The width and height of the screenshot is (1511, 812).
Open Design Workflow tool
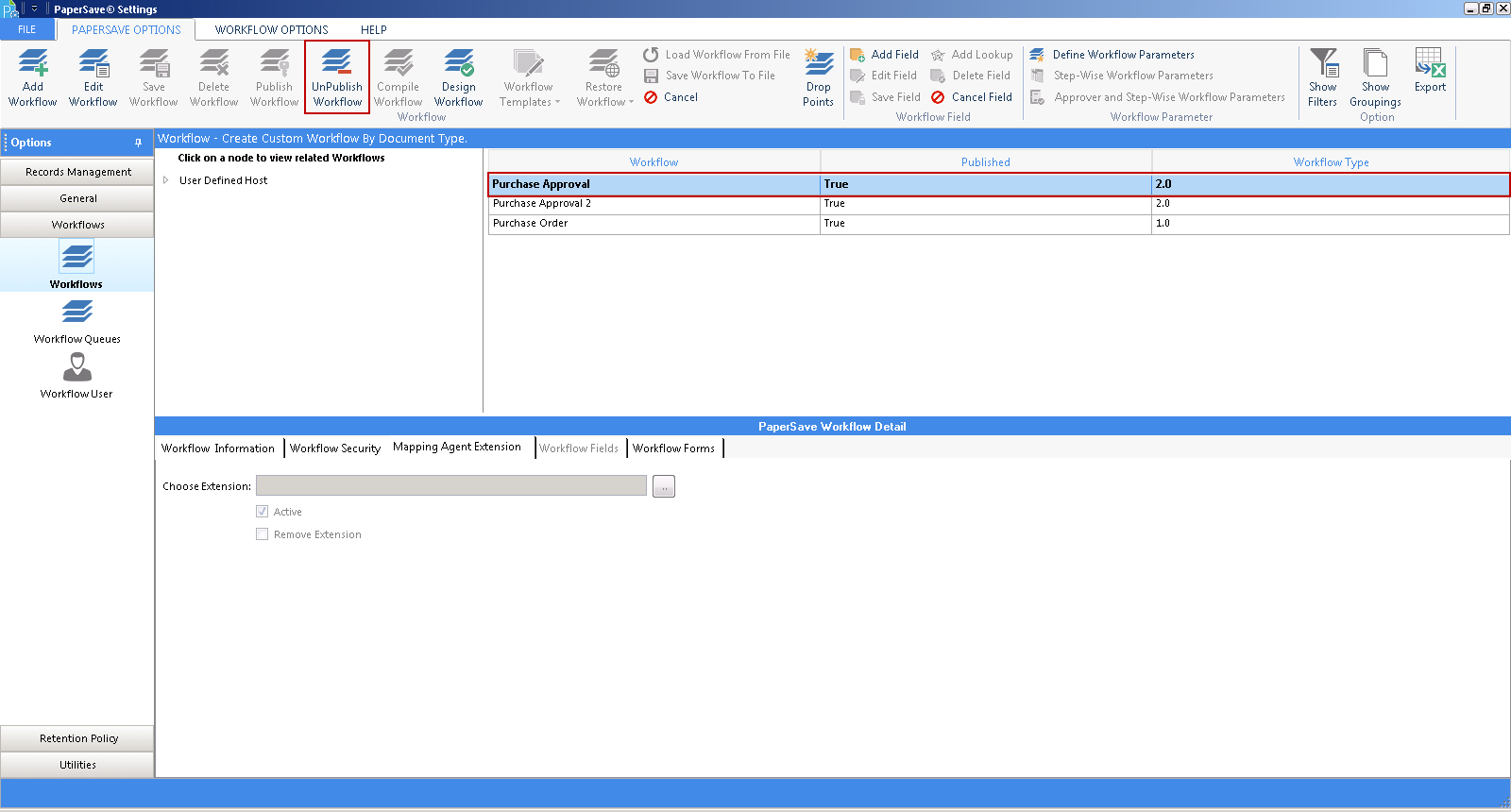[459, 77]
